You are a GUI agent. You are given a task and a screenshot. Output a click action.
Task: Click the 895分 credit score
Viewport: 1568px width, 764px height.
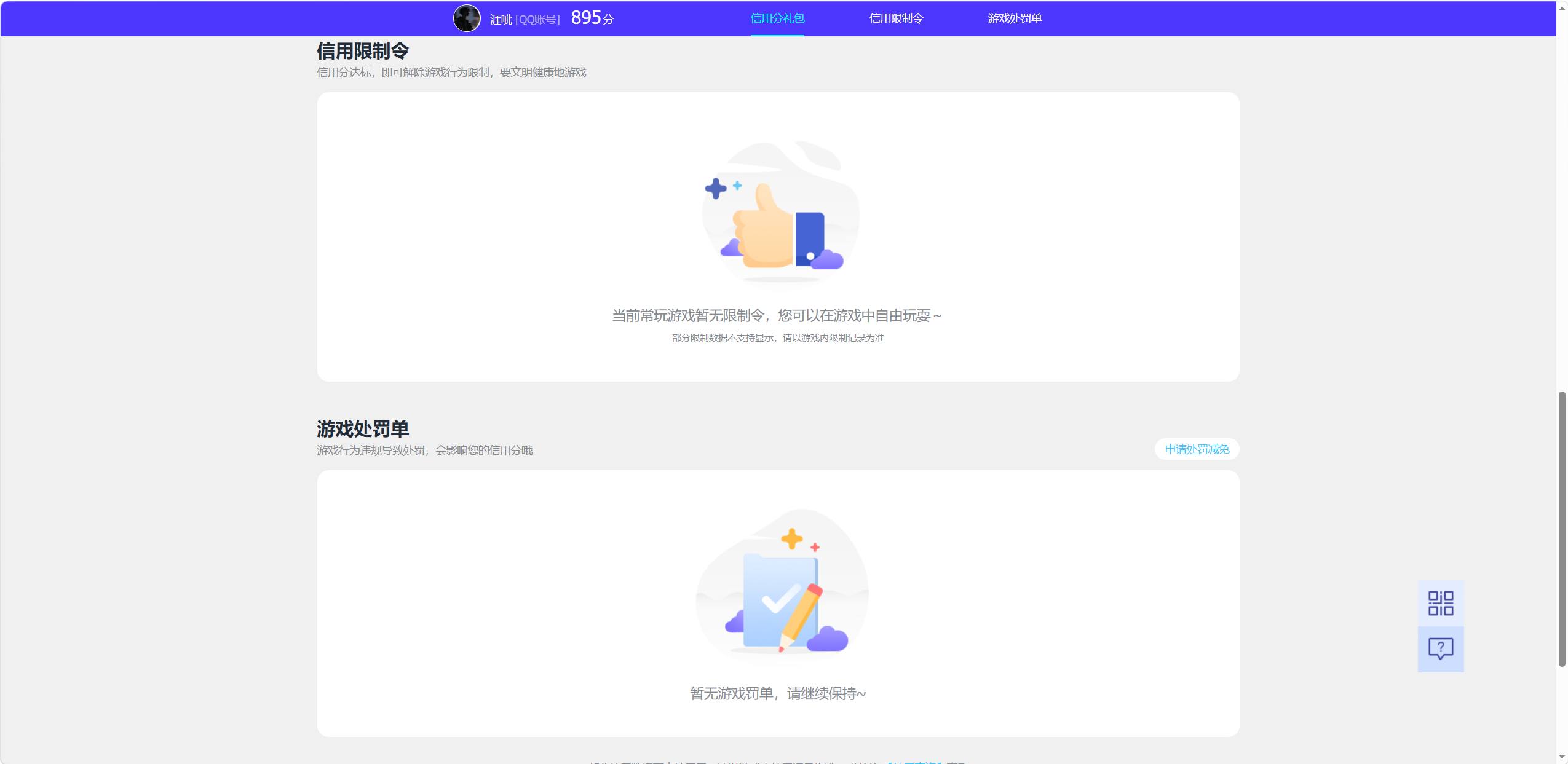[592, 18]
